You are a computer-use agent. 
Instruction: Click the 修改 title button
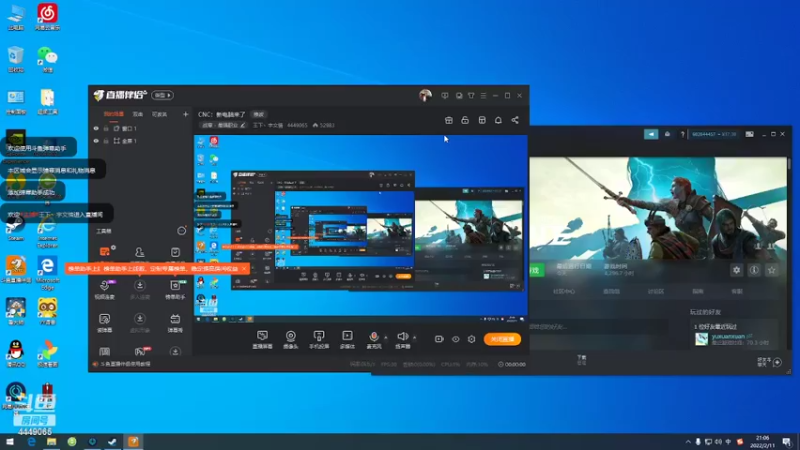click(x=259, y=114)
